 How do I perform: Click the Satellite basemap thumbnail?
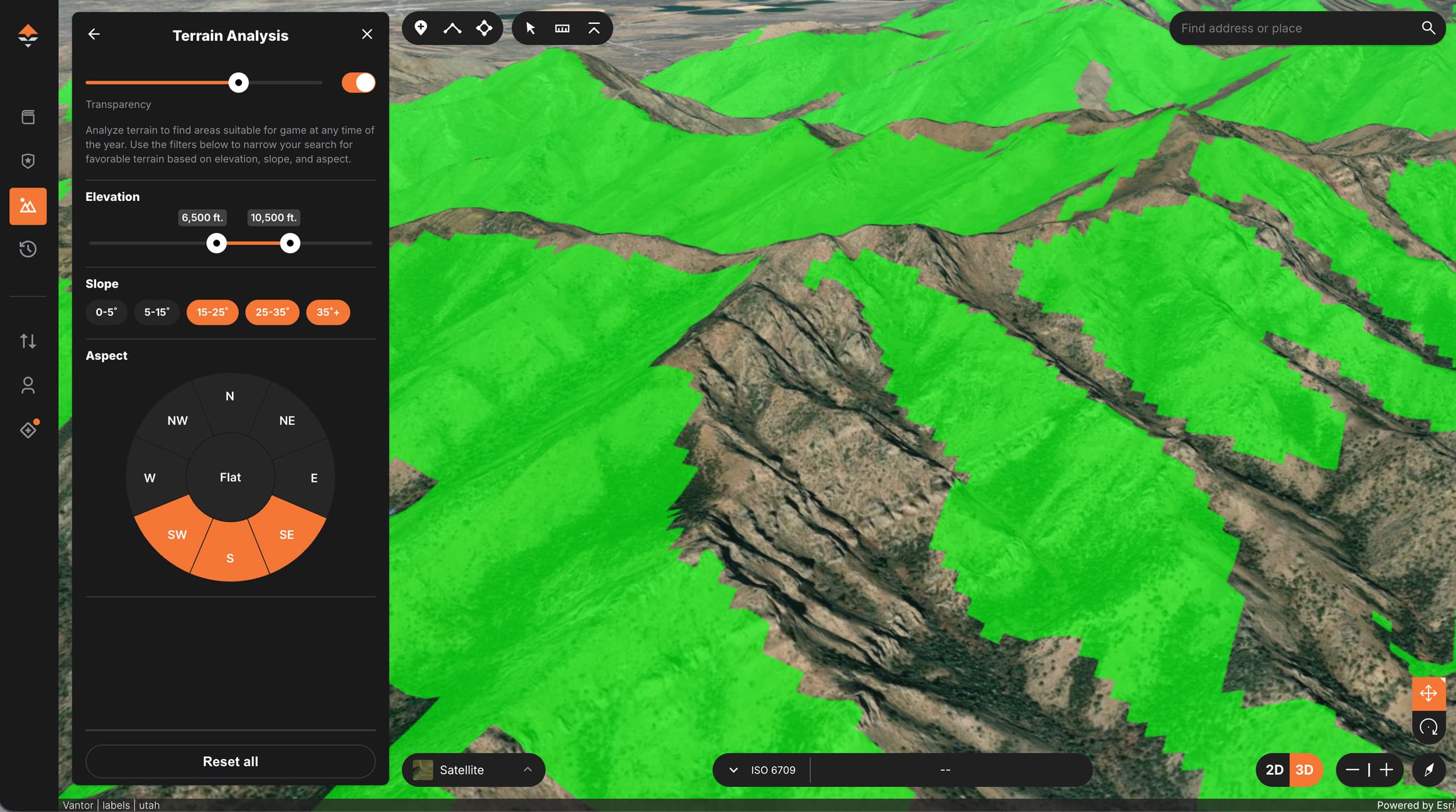[x=422, y=770]
